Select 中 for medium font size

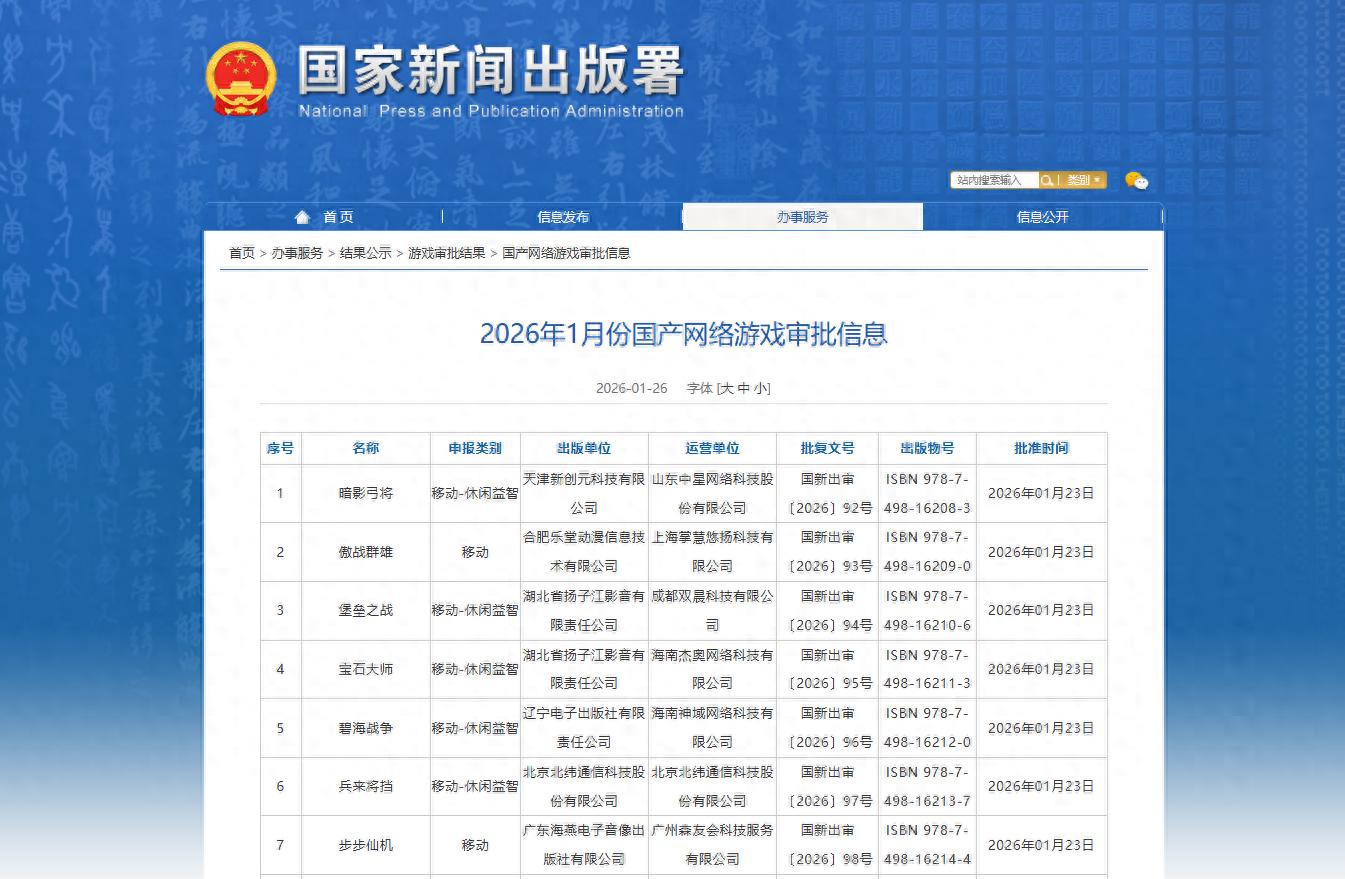click(x=743, y=388)
